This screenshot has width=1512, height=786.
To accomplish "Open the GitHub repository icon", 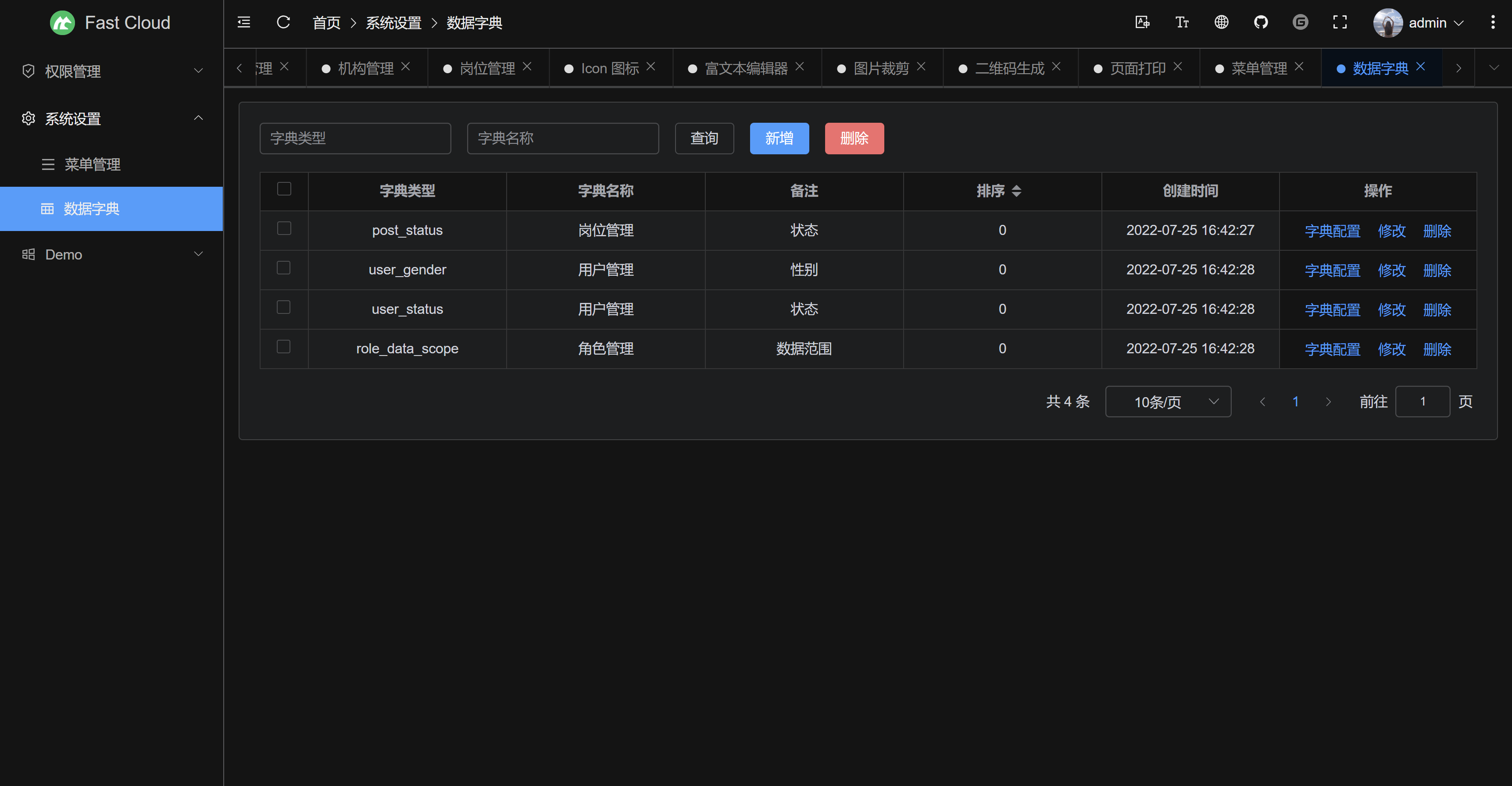I will coord(1261,22).
